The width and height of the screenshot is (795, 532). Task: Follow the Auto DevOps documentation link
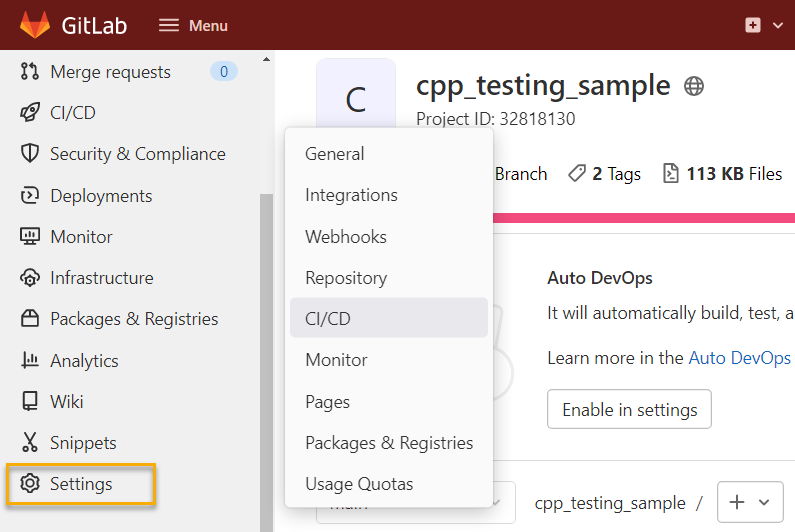click(740, 358)
